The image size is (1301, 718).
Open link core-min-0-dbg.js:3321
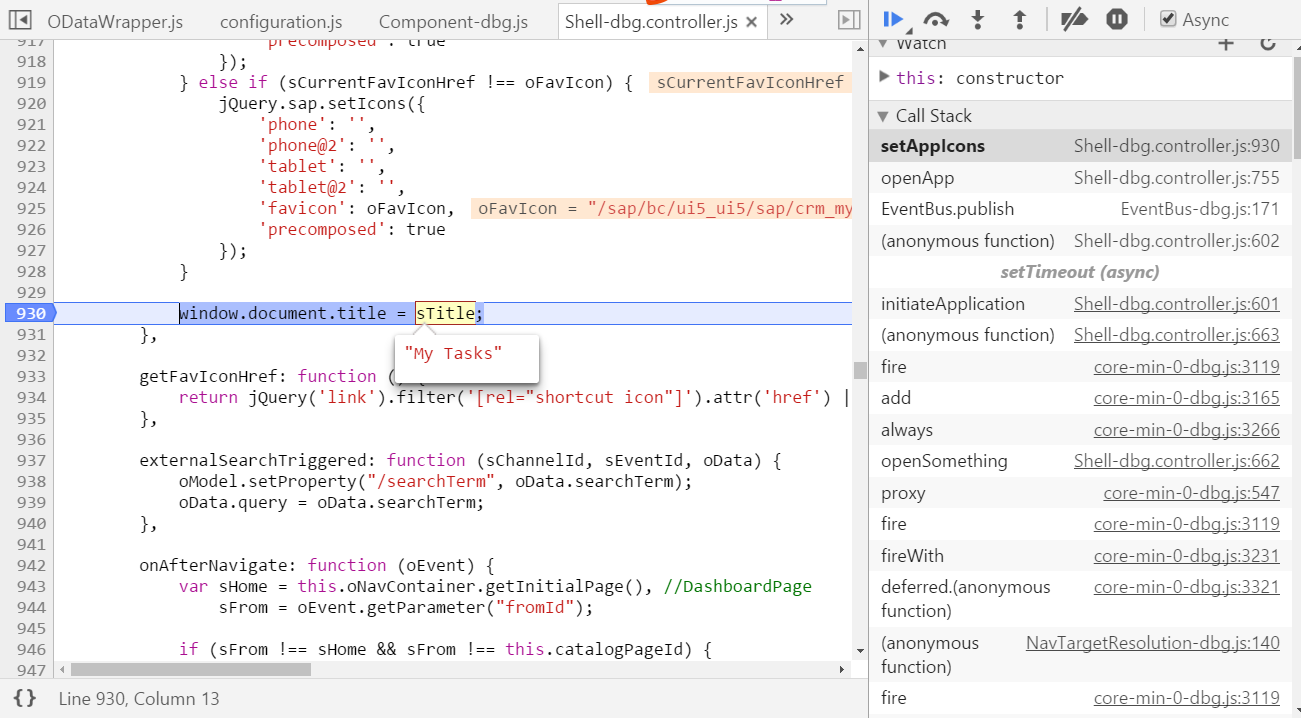click(1187, 587)
